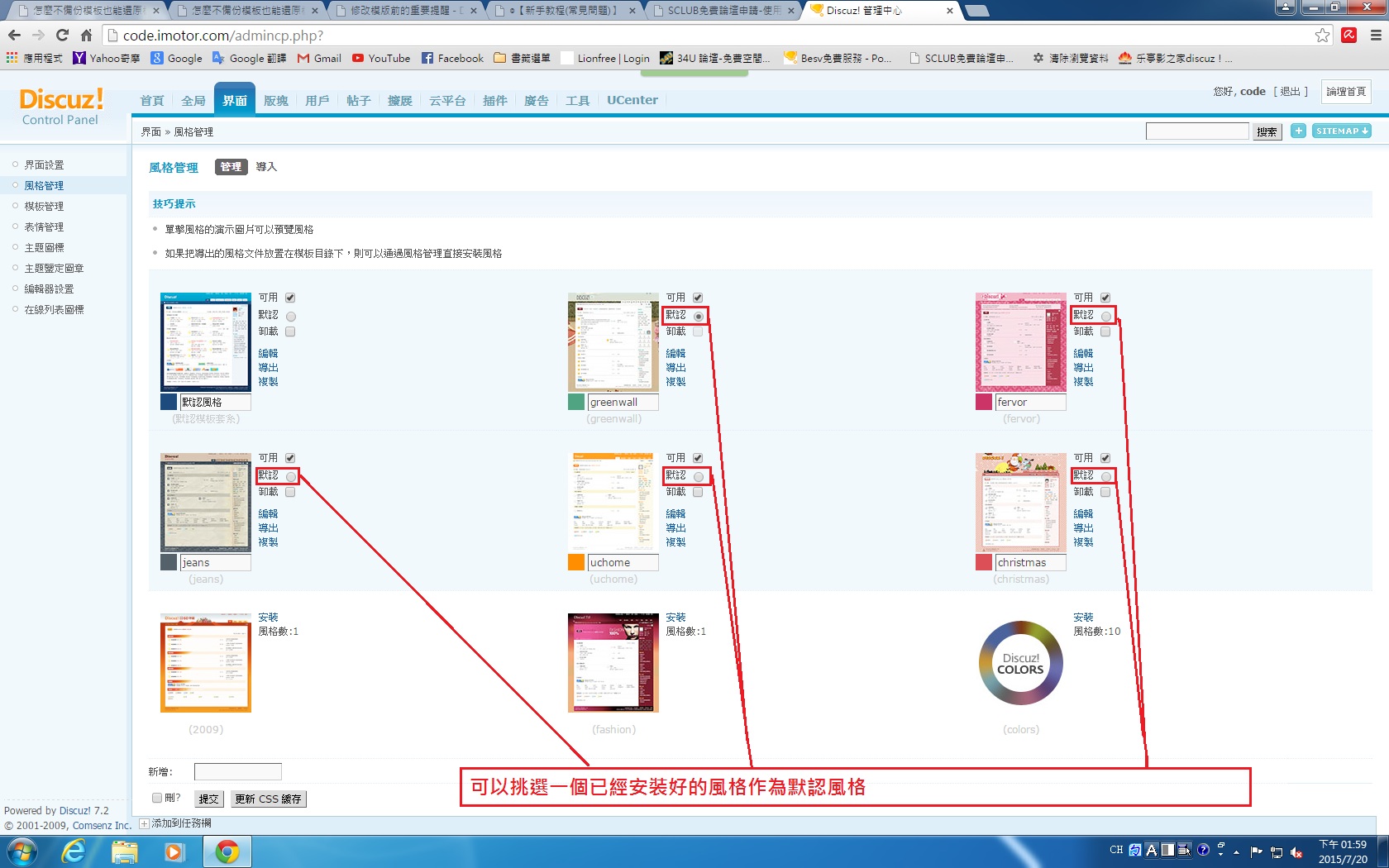Click the 更新 CSS 緩存 button
The image size is (1389, 868).
(268, 799)
